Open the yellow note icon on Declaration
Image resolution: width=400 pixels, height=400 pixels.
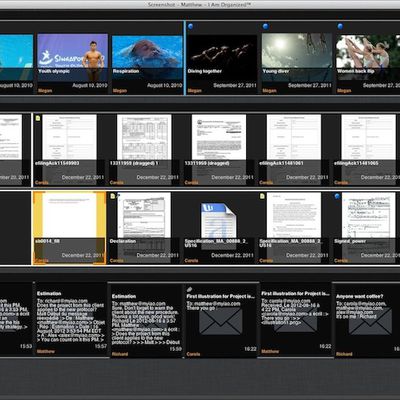point(113,196)
